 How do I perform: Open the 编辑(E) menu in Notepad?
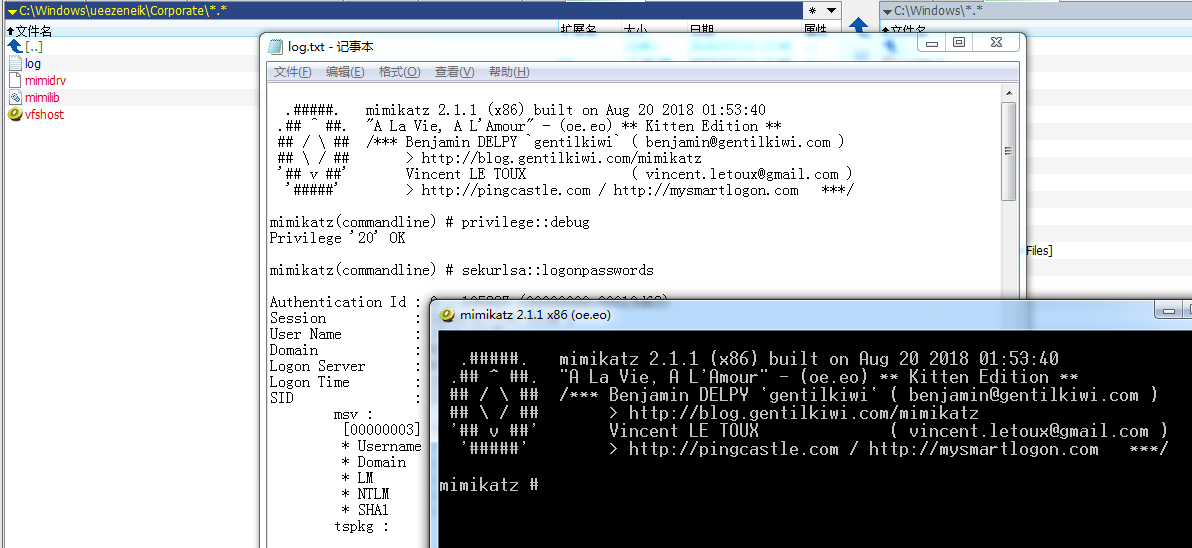click(345, 72)
